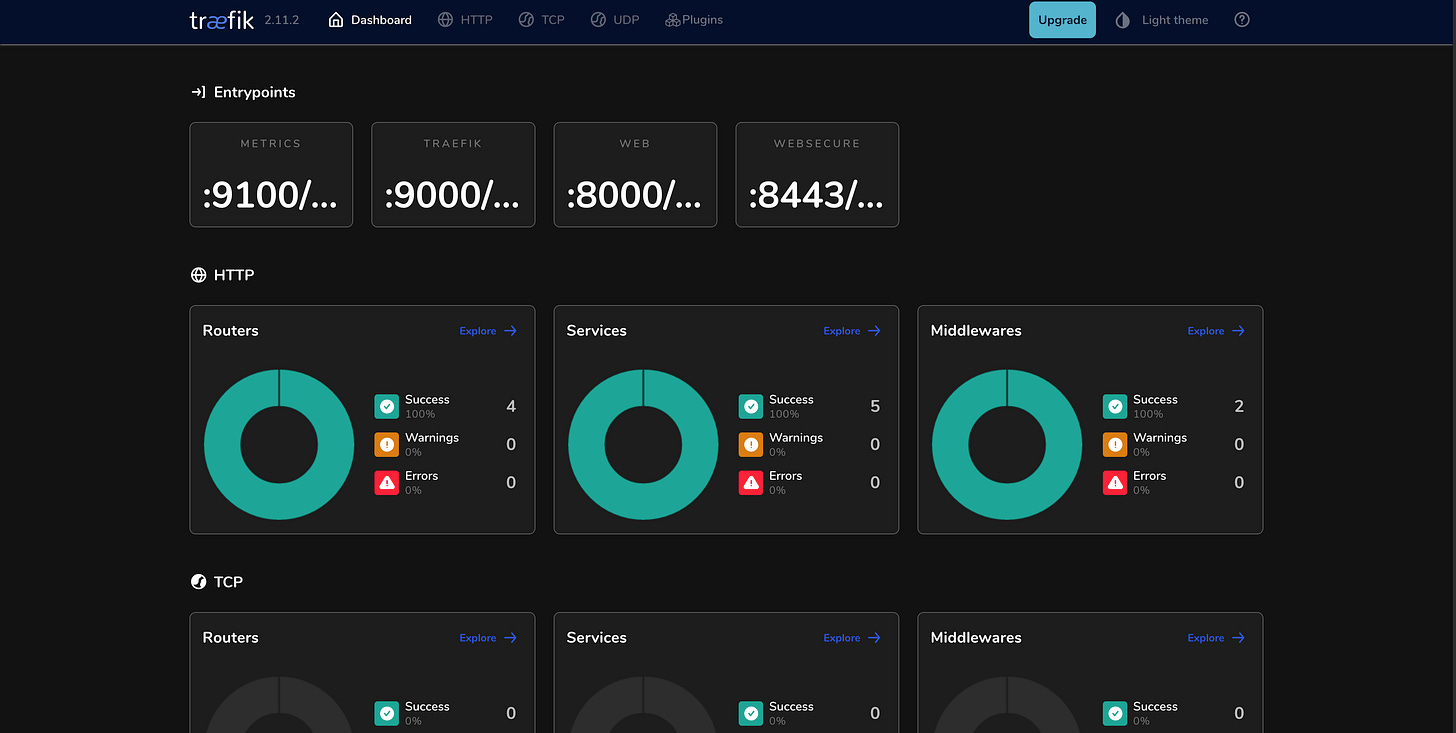Select the TRAEFIK entrypoint card
The image size is (1456, 733).
tap(453, 175)
